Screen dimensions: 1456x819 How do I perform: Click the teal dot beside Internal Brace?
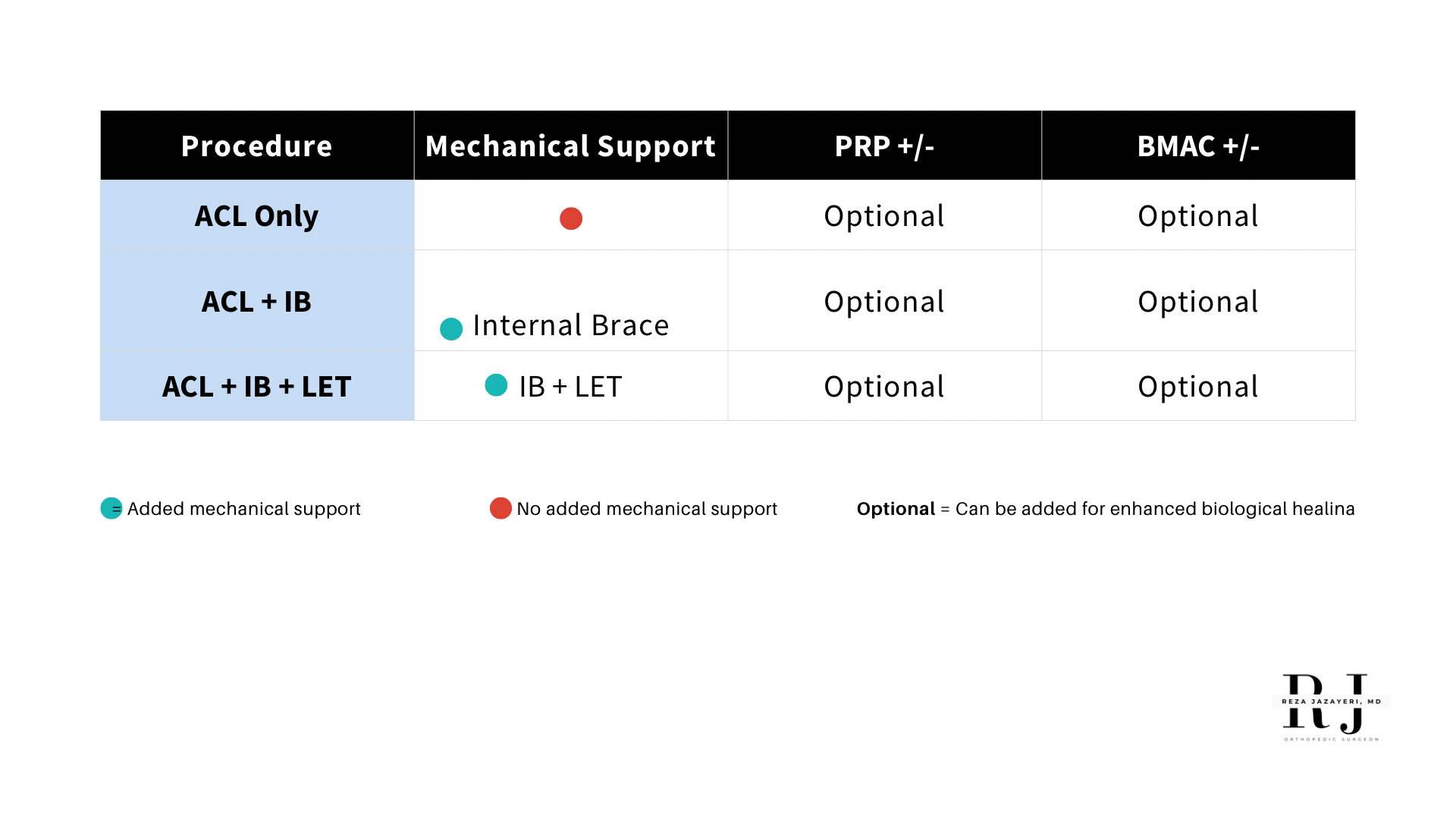(451, 329)
